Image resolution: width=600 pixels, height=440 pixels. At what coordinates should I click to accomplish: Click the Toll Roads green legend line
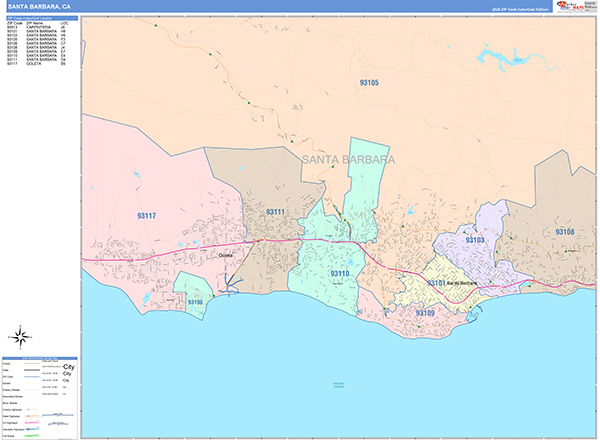[32, 436]
